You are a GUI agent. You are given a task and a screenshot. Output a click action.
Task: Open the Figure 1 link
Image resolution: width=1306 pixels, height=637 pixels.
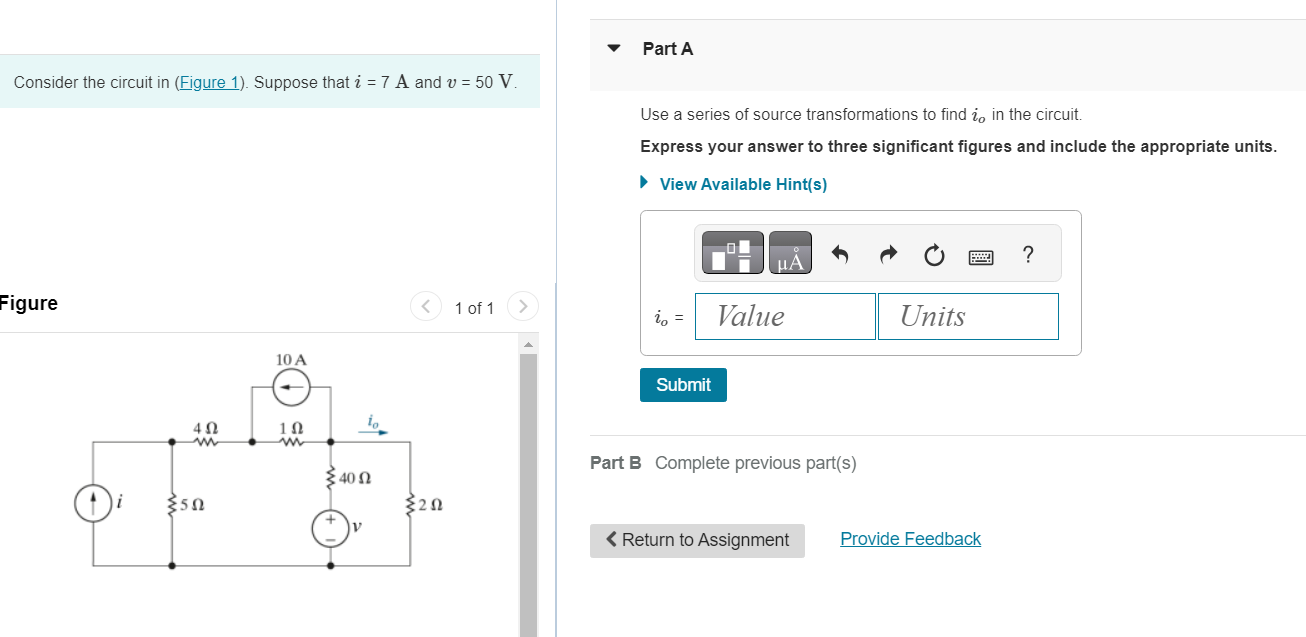click(x=209, y=82)
